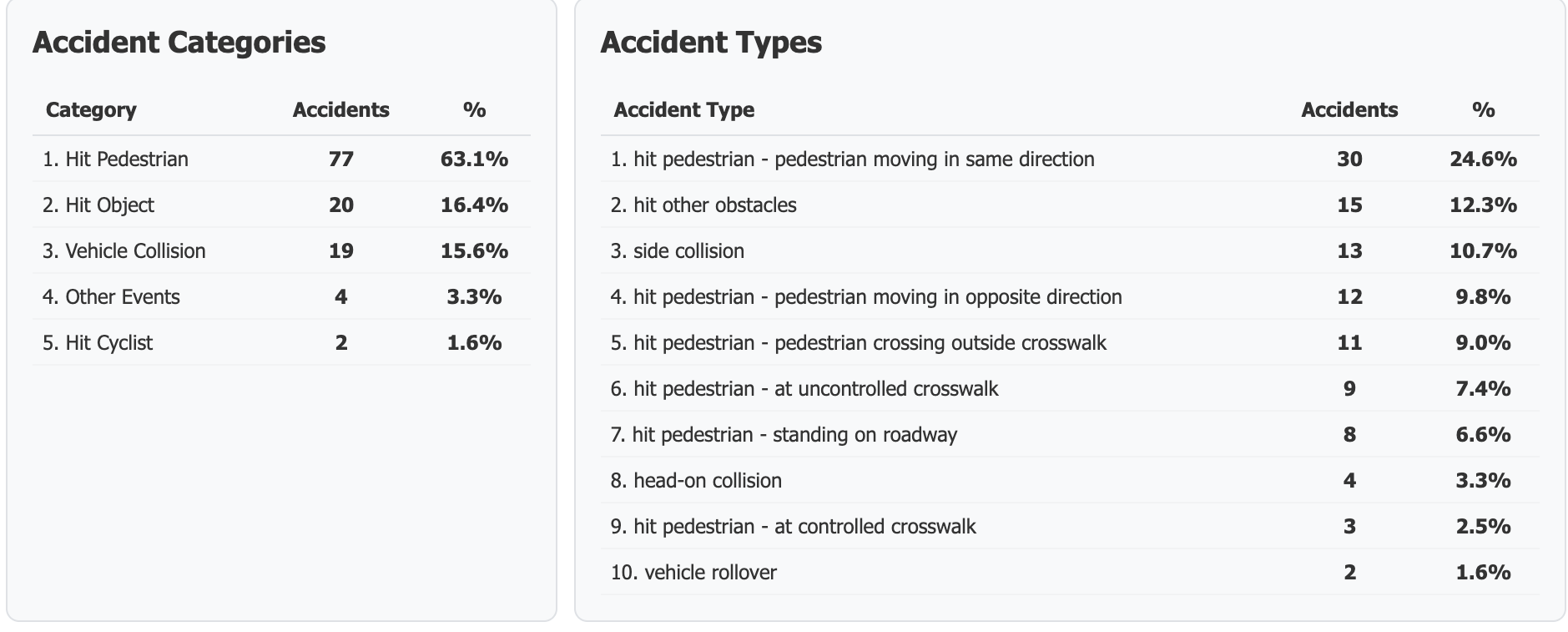Click the Accident Types heading
Image resolution: width=1568 pixels, height=632 pixels.
coord(710,42)
